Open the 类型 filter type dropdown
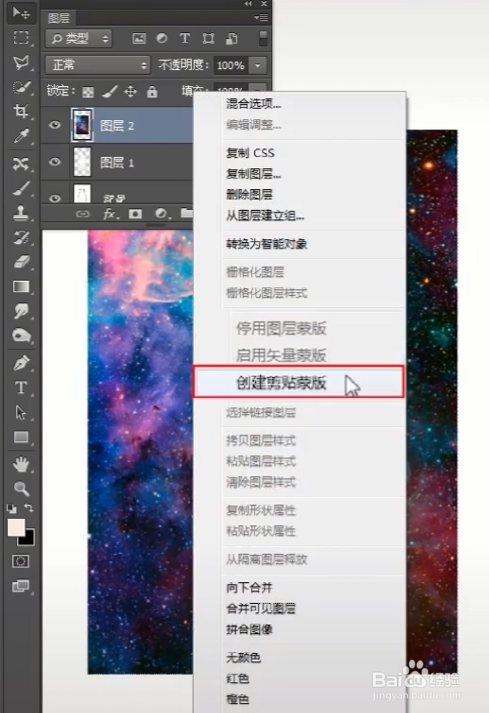489x713 pixels. 79,39
